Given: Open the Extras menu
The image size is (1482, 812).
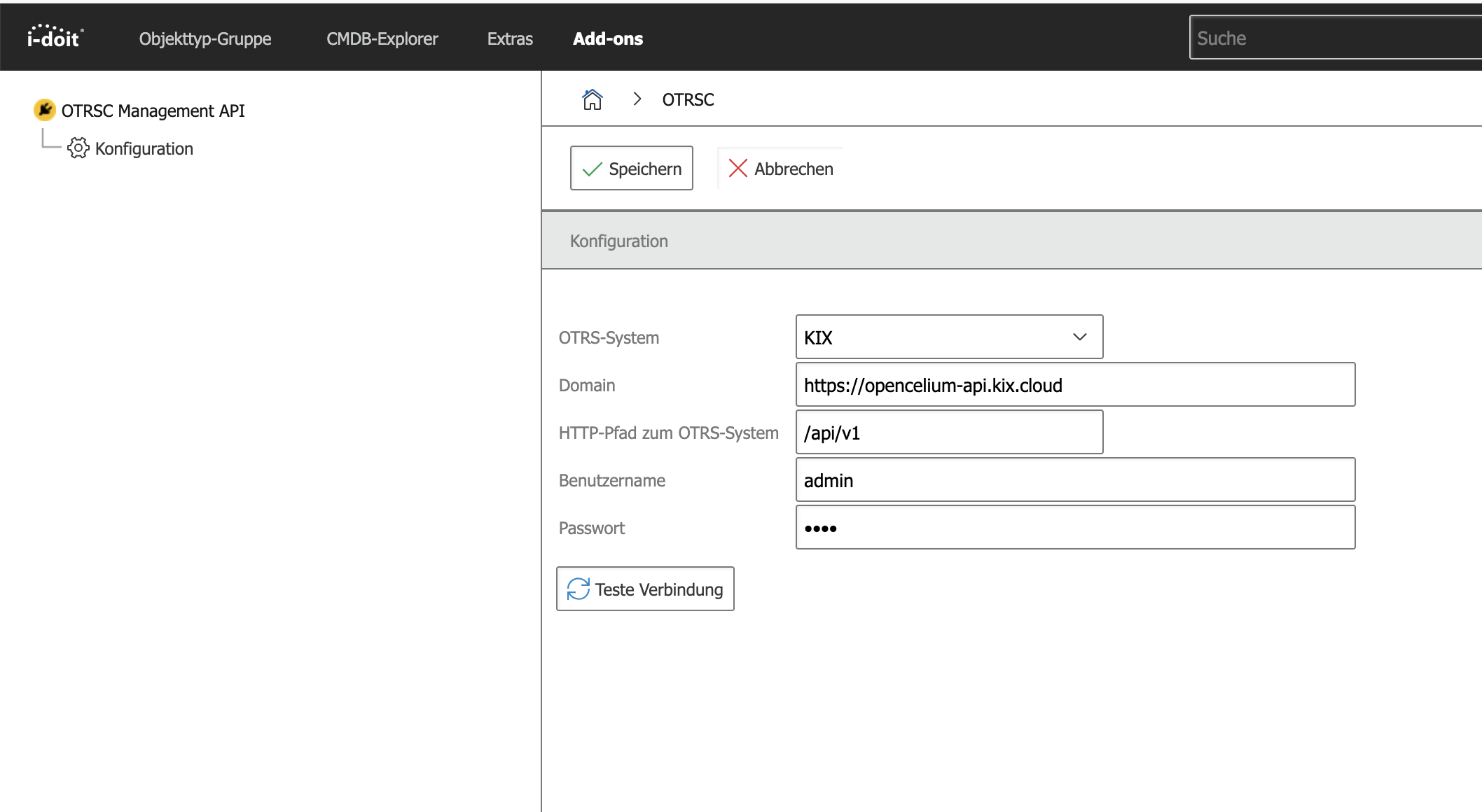Looking at the screenshot, I should click(x=510, y=38).
